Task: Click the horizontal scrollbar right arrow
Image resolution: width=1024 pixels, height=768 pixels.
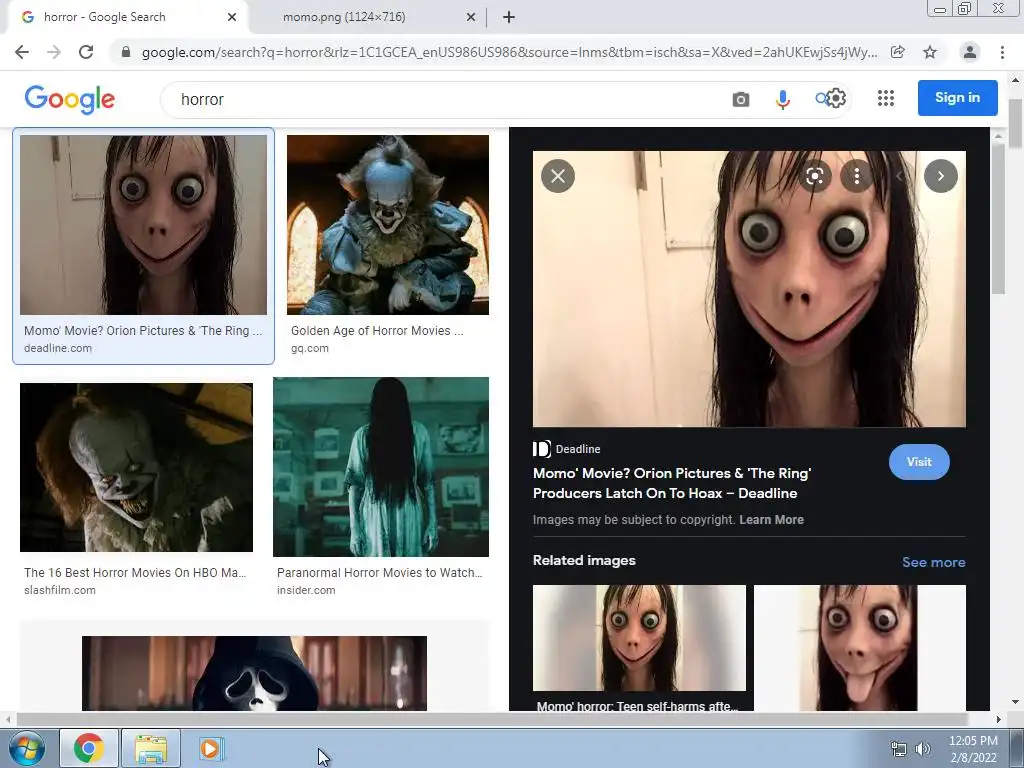Action: 999,720
